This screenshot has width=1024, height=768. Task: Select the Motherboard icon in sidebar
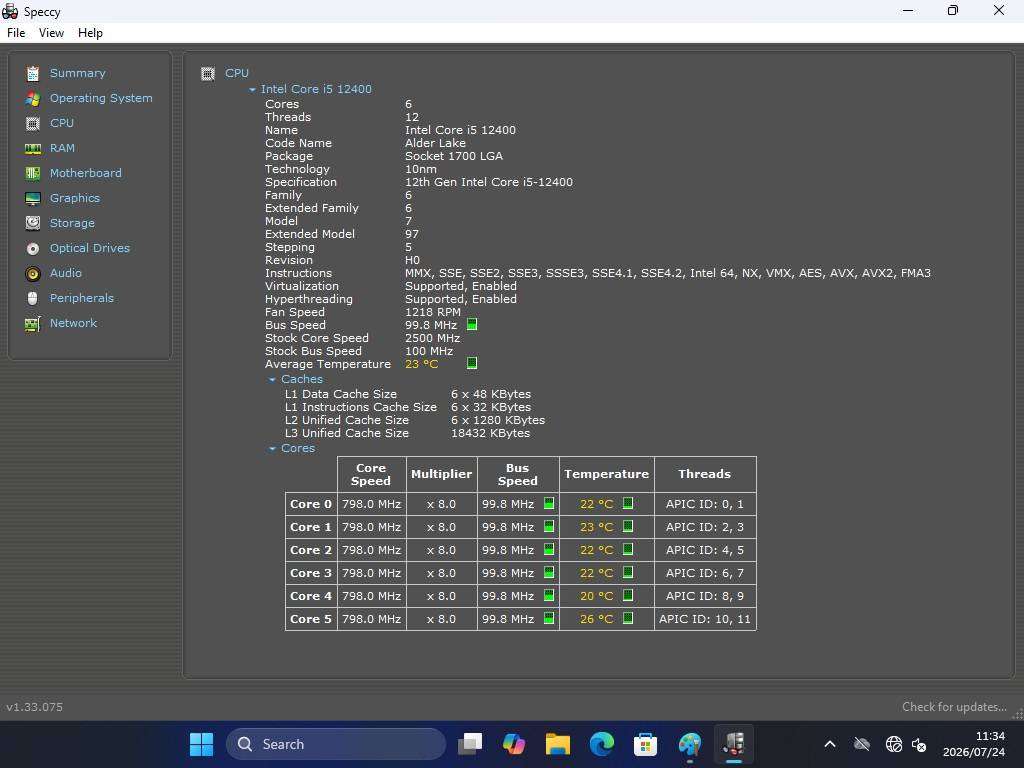coord(33,173)
